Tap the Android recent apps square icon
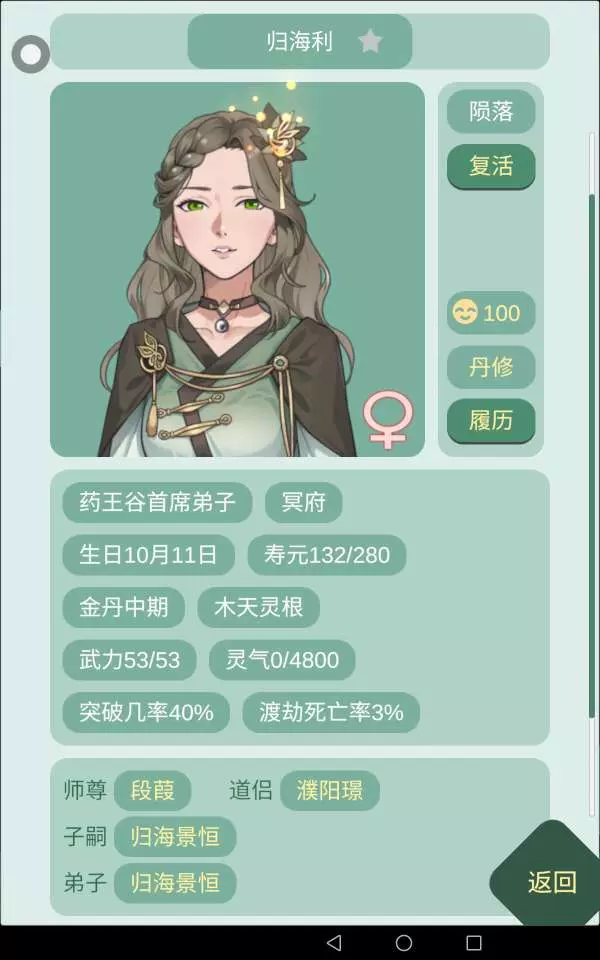 point(474,942)
